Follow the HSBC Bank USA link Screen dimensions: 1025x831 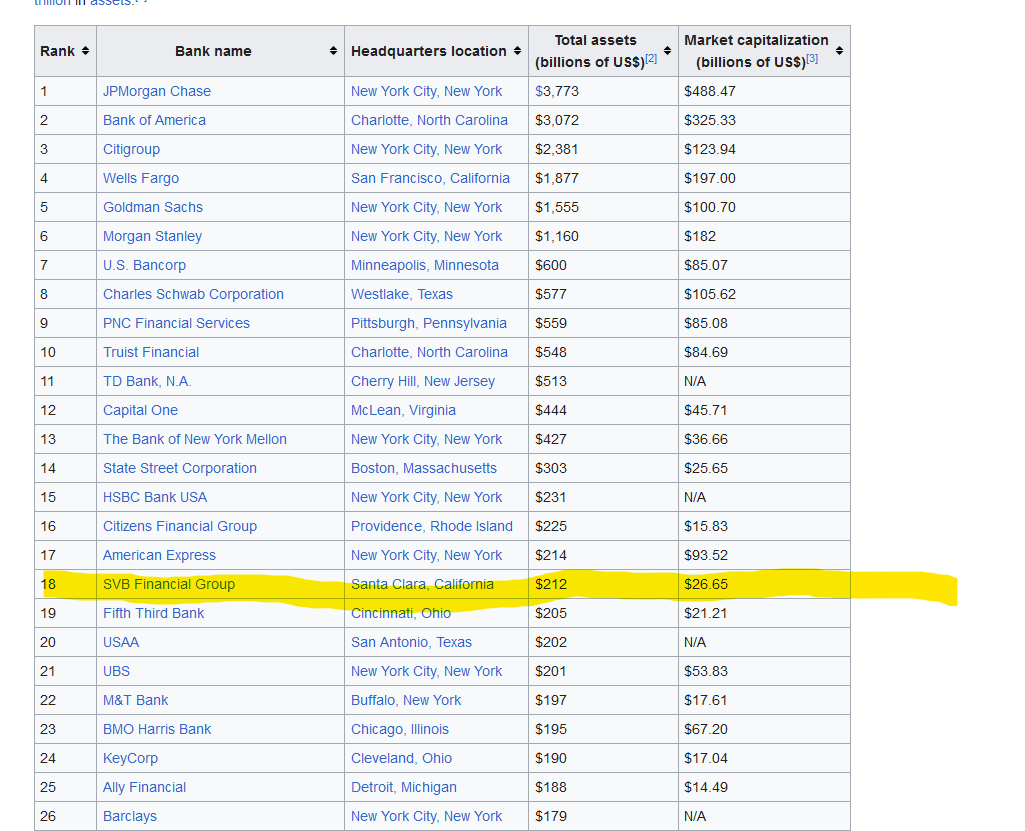[x=155, y=497]
